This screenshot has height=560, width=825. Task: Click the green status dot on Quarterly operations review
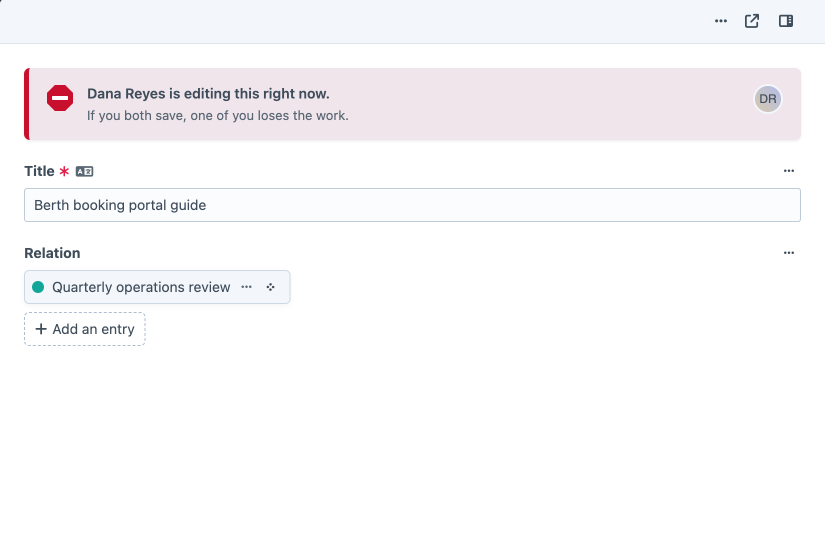[x=38, y=287]
